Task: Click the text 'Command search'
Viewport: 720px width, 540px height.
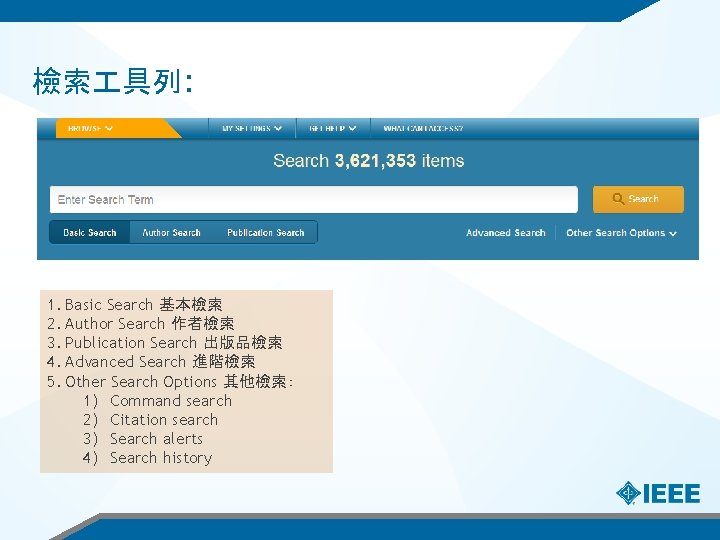Action: (x=171, y=401)
